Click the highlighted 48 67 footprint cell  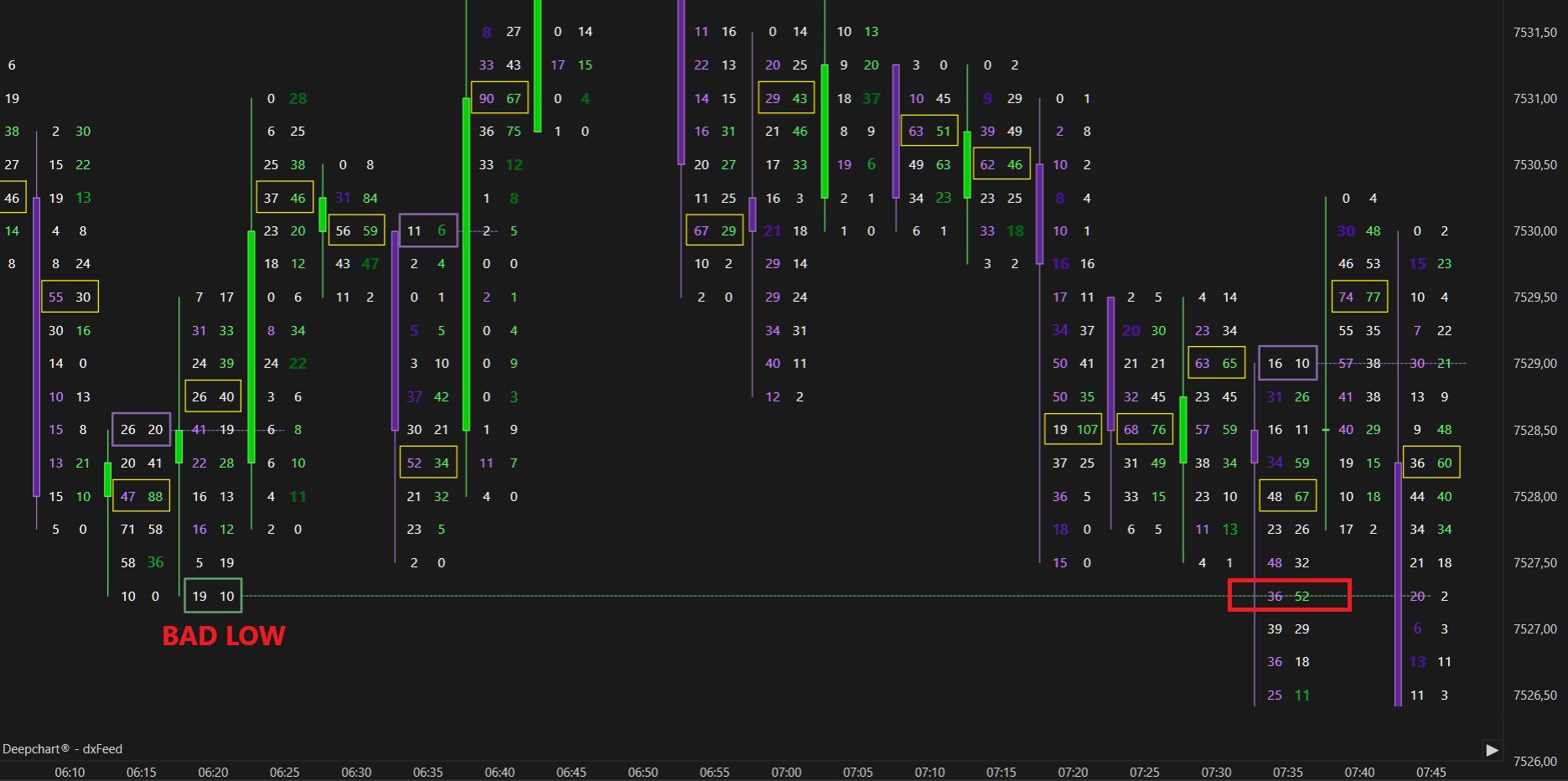coord(1288,496)
